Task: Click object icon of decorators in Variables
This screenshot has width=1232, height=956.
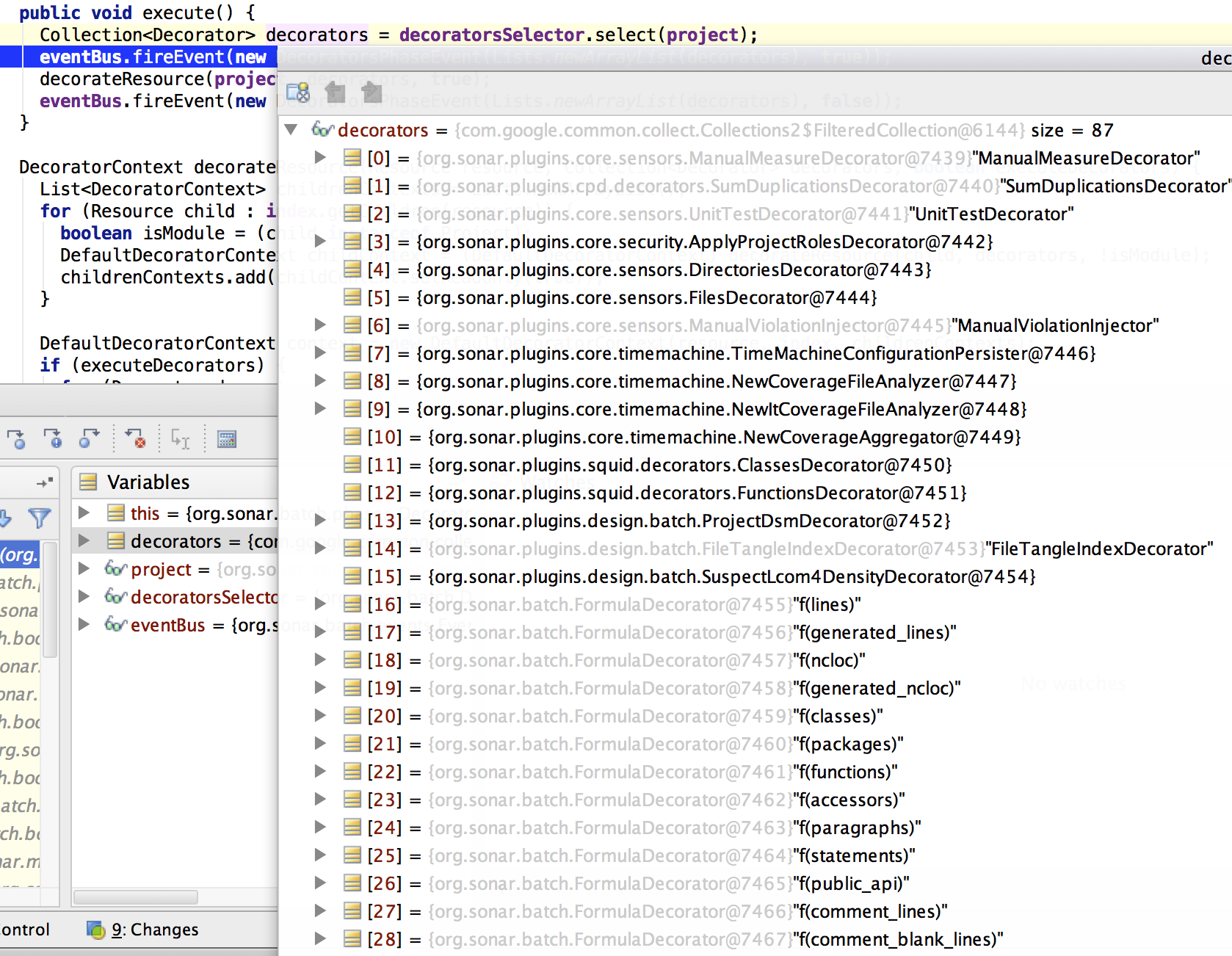Action: coord(116,541)
